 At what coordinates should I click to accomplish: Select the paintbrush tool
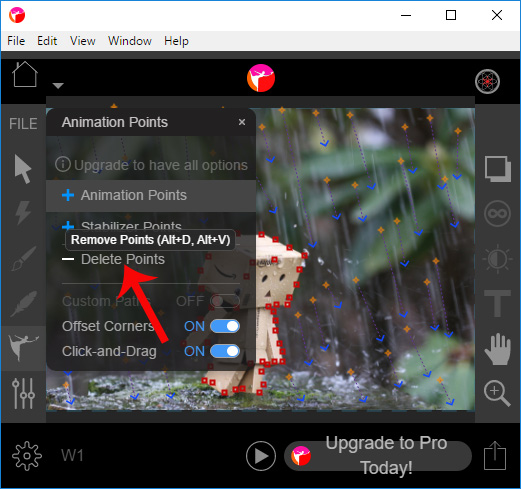23,258
